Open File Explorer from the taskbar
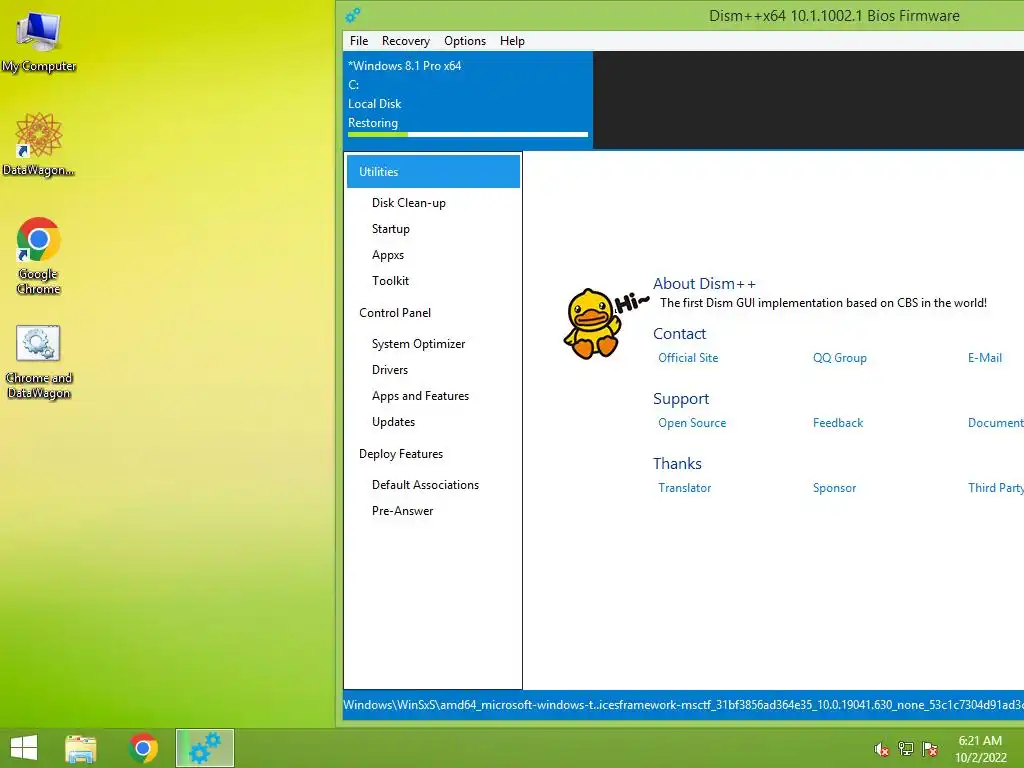 click(81, 748)
